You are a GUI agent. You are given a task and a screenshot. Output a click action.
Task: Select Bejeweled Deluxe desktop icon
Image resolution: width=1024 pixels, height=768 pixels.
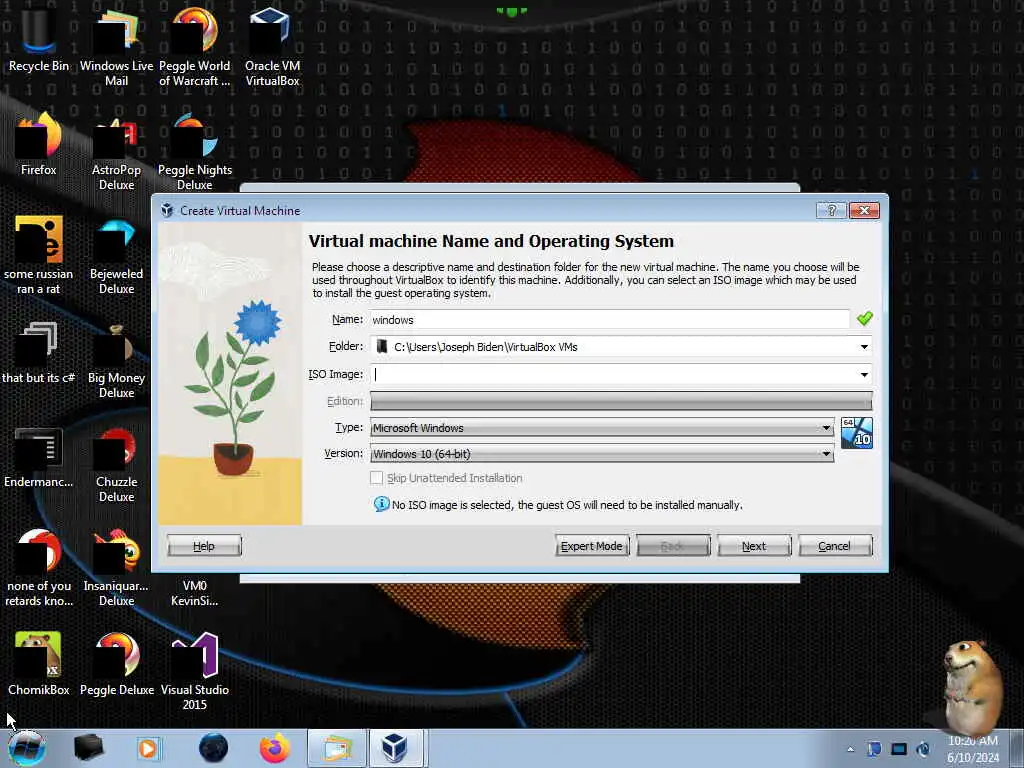(116, 255)
